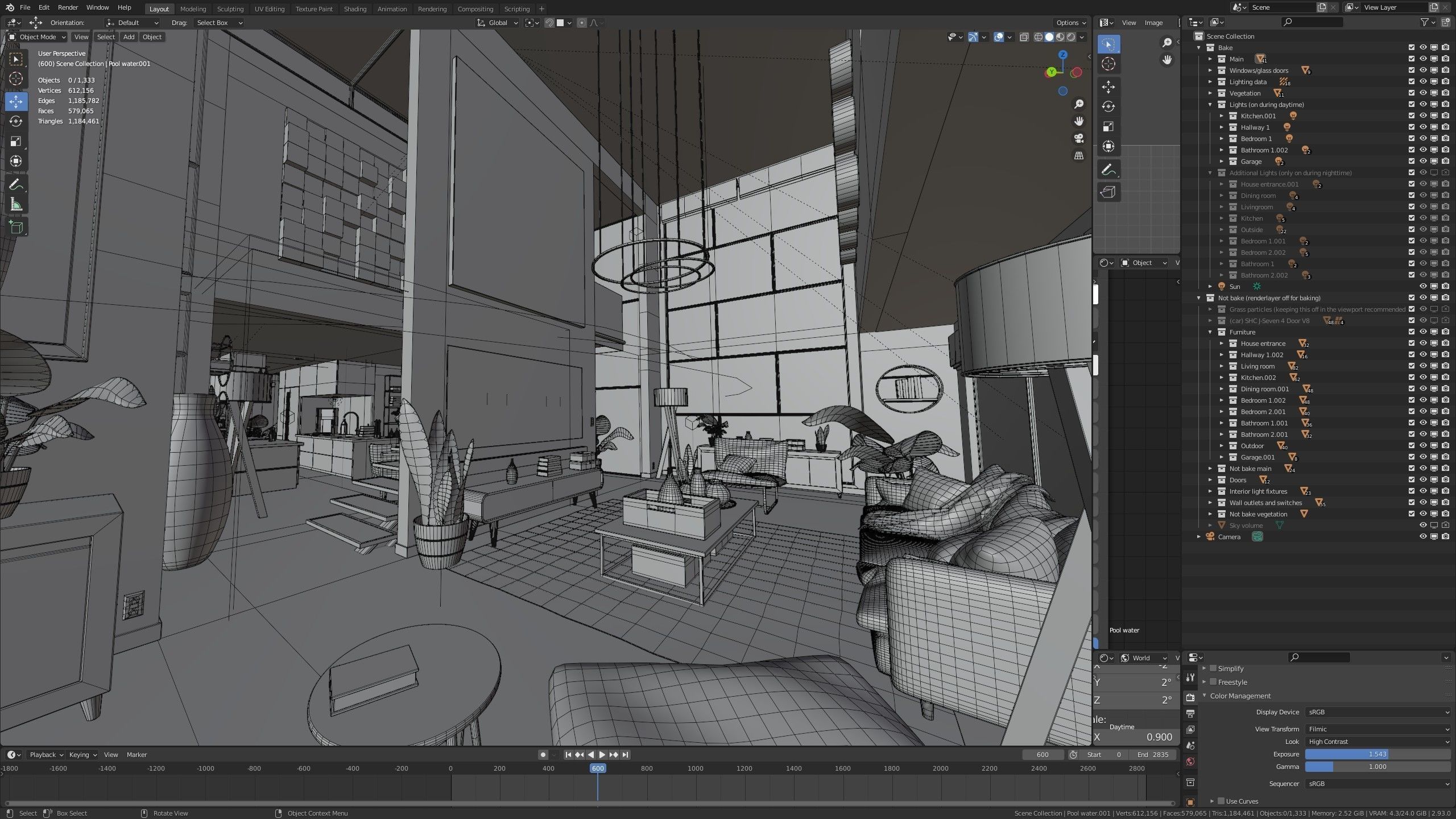This screenshot has width=1456, height=819.
Task: Select the Add Cube tool
Action: coord(16,227)
